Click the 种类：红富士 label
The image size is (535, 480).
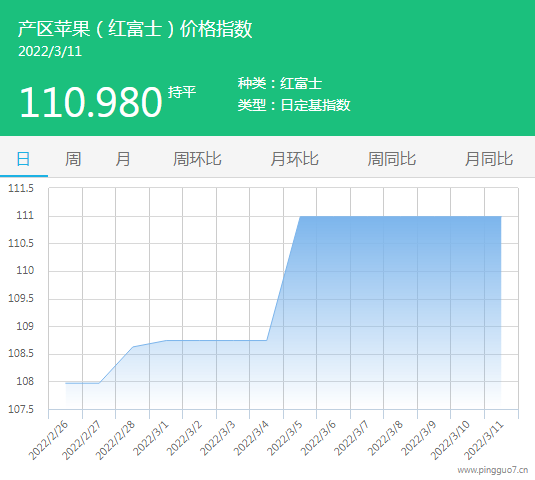click(x=280, y=83)
